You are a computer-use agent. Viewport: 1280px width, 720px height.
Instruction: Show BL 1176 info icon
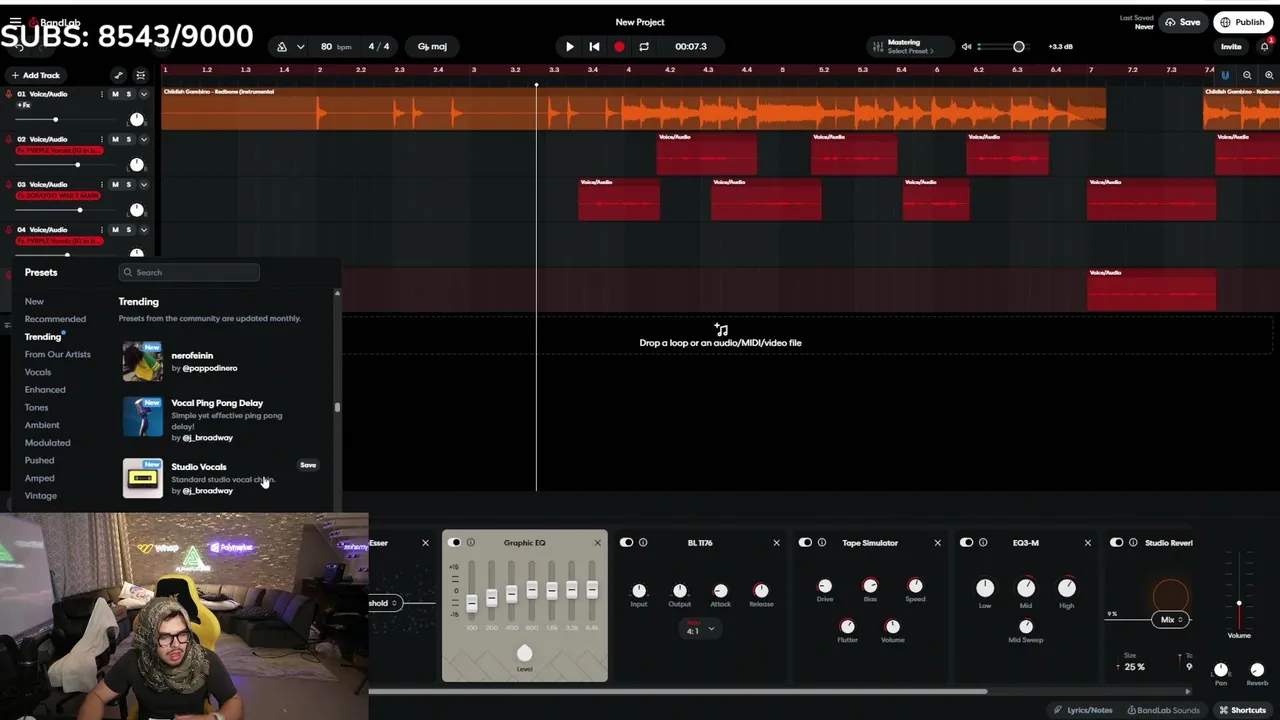coord(643,542)
